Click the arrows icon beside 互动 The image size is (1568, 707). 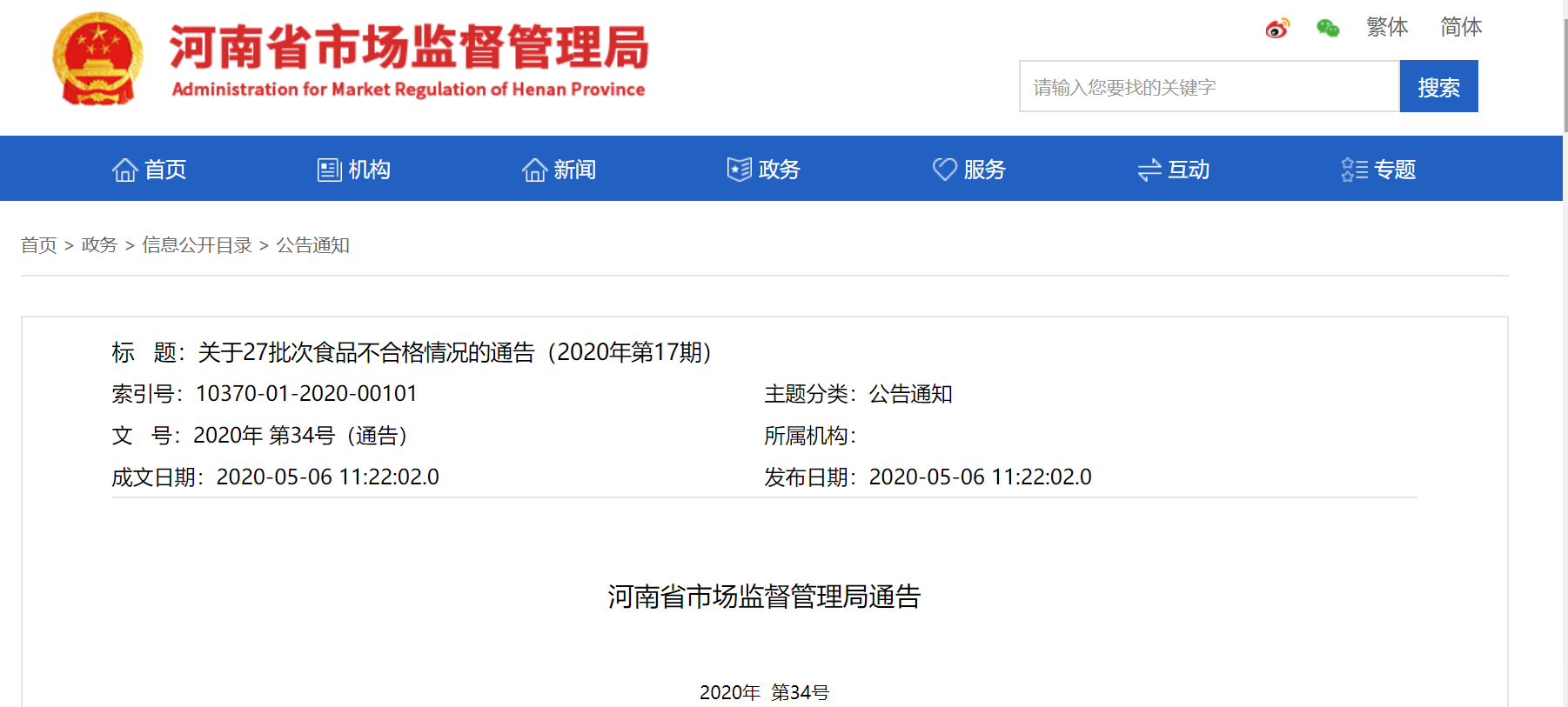tap(1149, 170)
